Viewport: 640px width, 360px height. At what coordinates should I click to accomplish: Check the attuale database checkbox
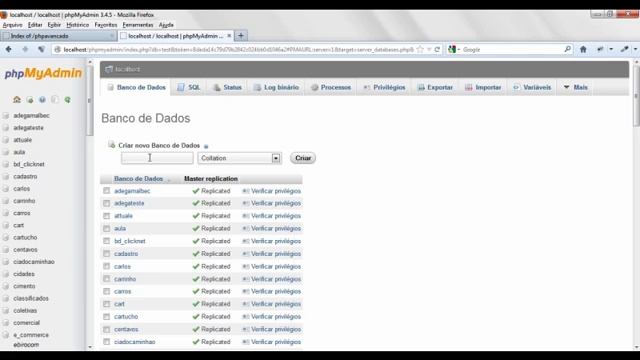point(107,216)
